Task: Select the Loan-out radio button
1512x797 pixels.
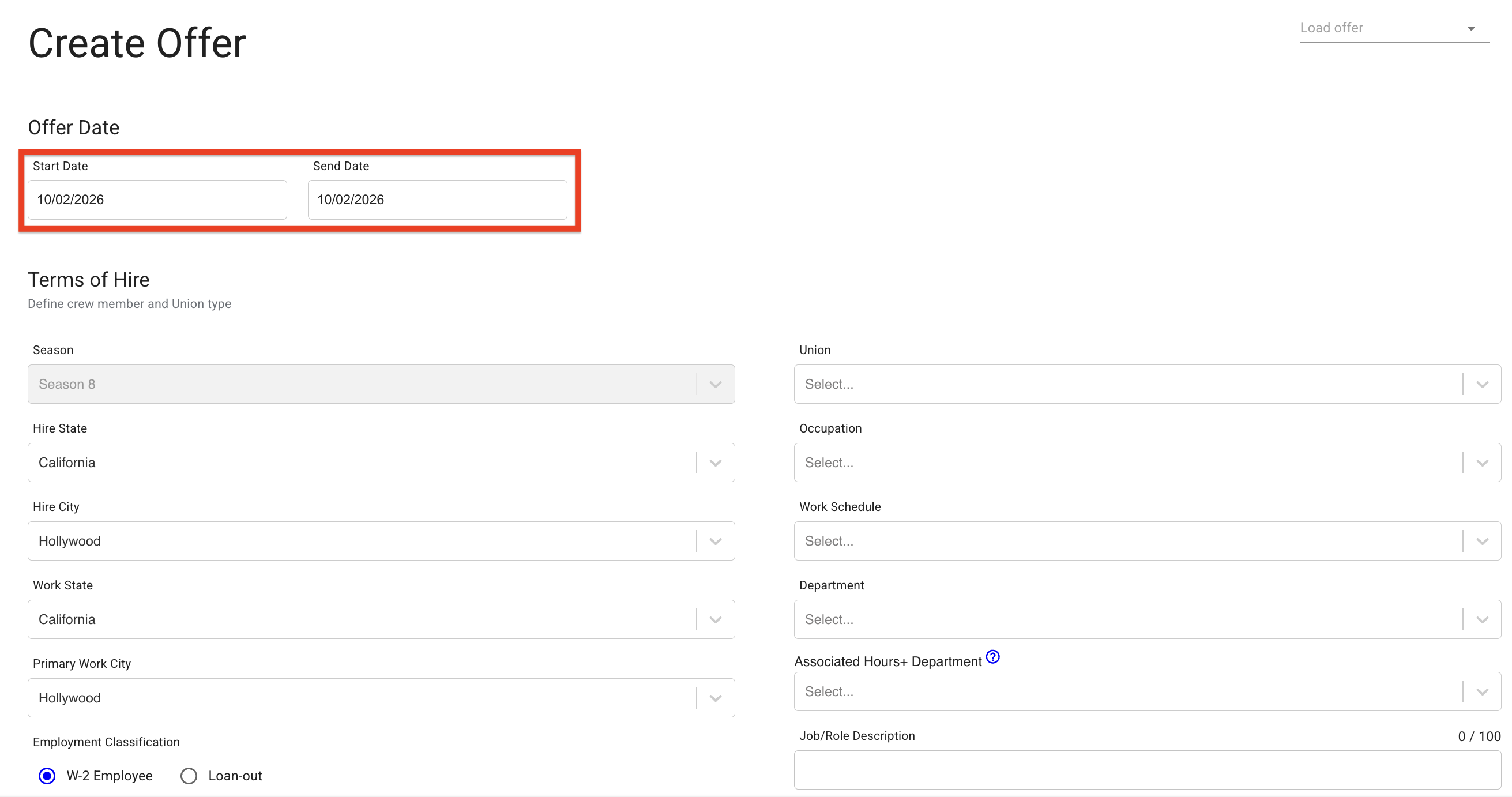Action: 189,776
